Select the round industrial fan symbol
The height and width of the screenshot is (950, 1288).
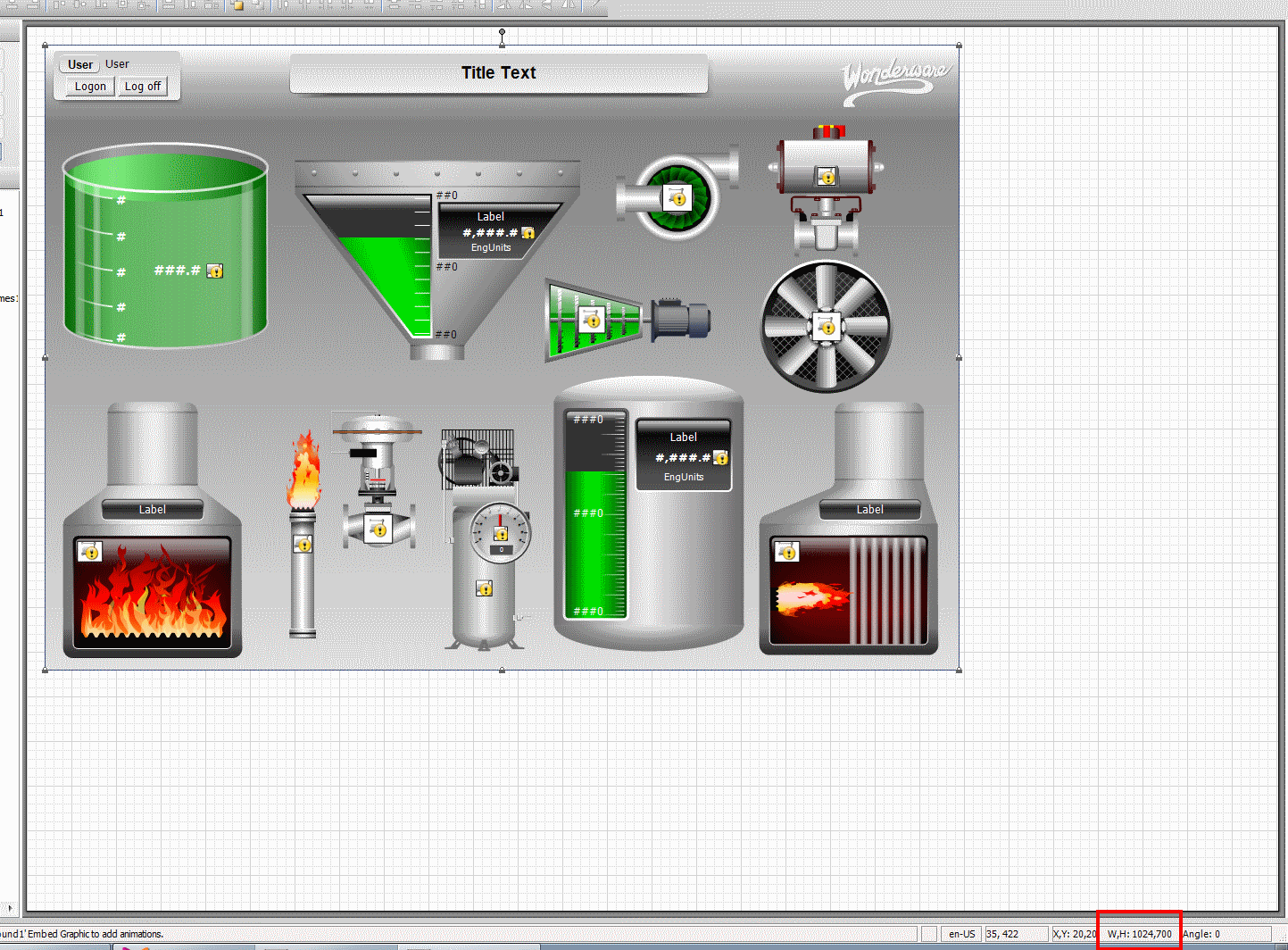tap(826, 327)
